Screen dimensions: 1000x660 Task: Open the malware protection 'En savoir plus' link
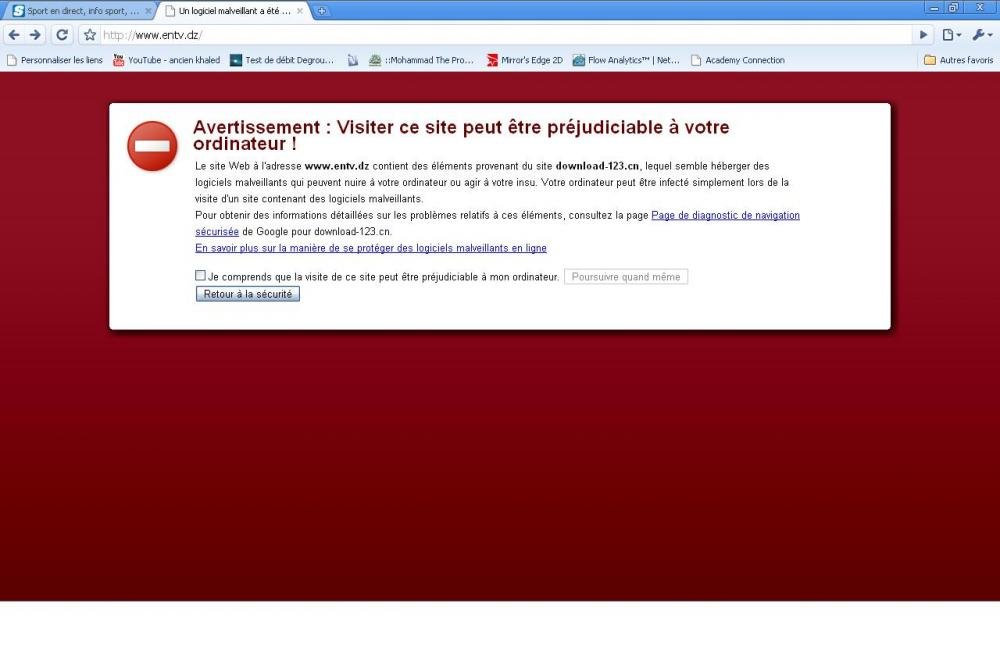coord(370,248)
